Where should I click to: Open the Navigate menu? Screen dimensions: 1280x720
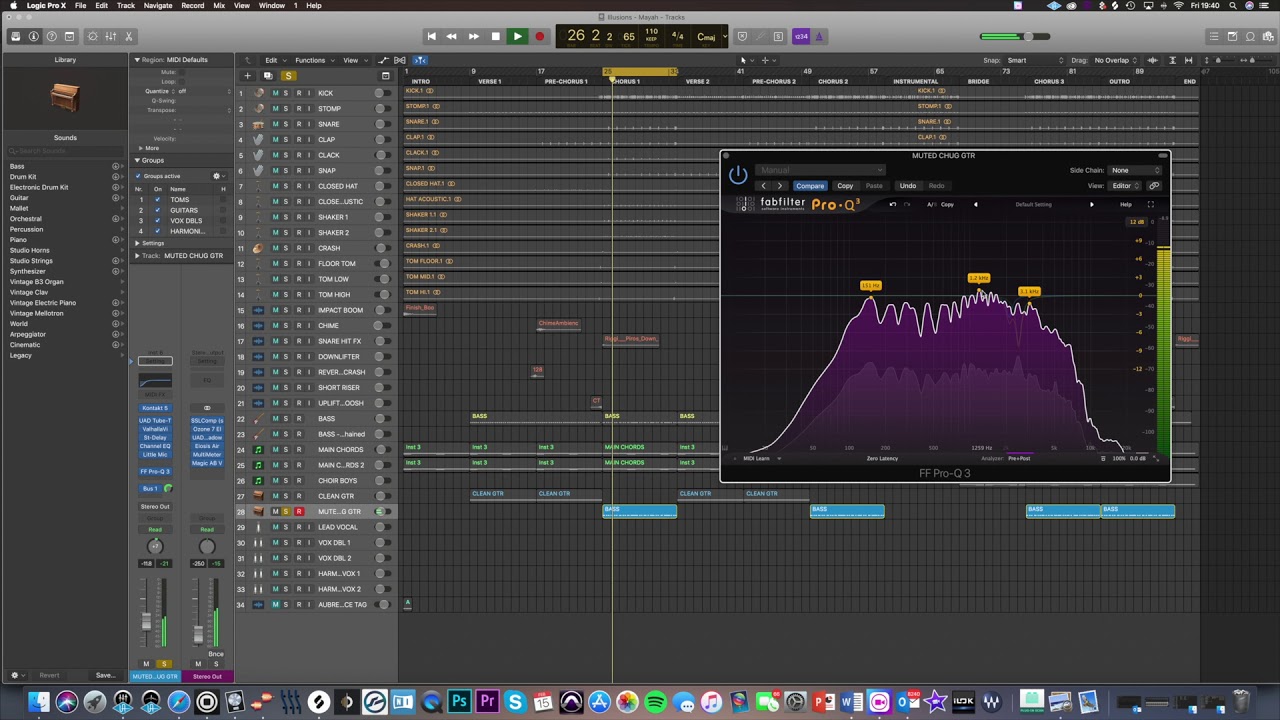[158, 6]
